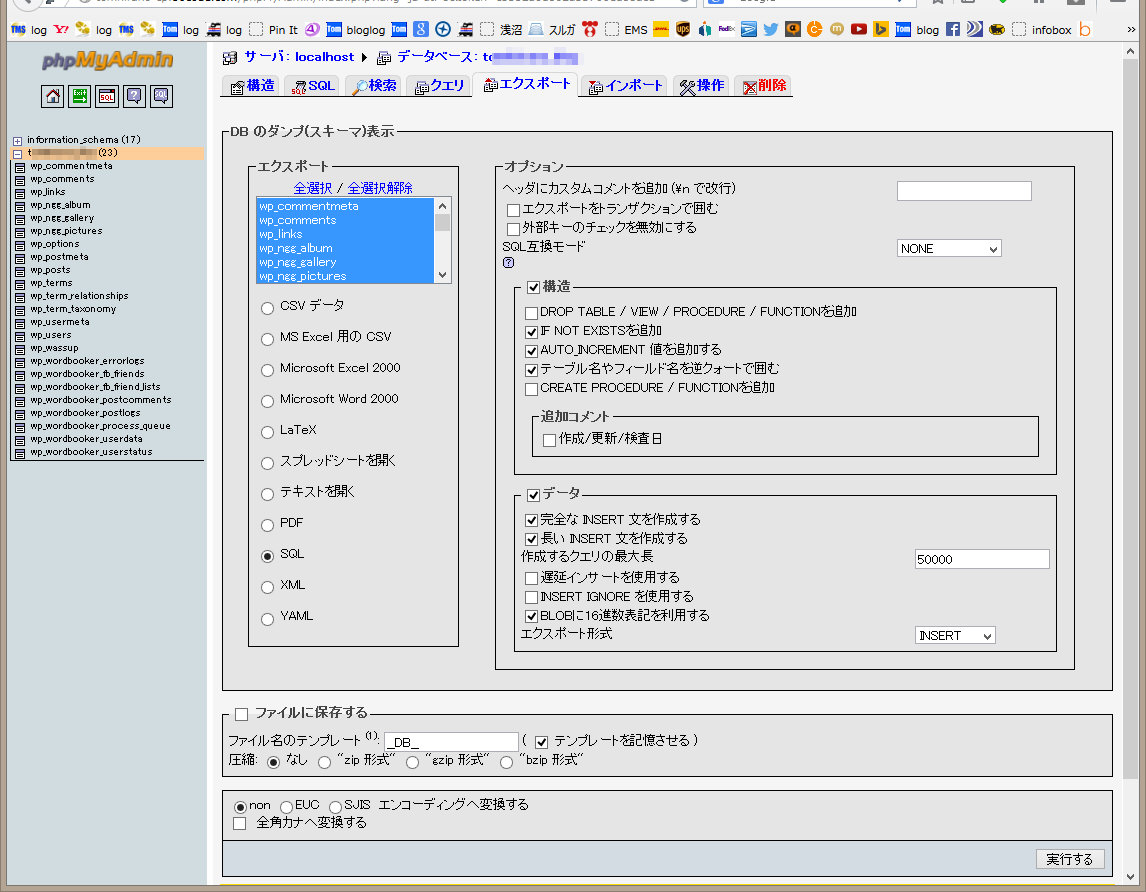Viewport: 1146px width, 892px height.
Task: Click the 全選択解除 link
Action: pos(380,188)
